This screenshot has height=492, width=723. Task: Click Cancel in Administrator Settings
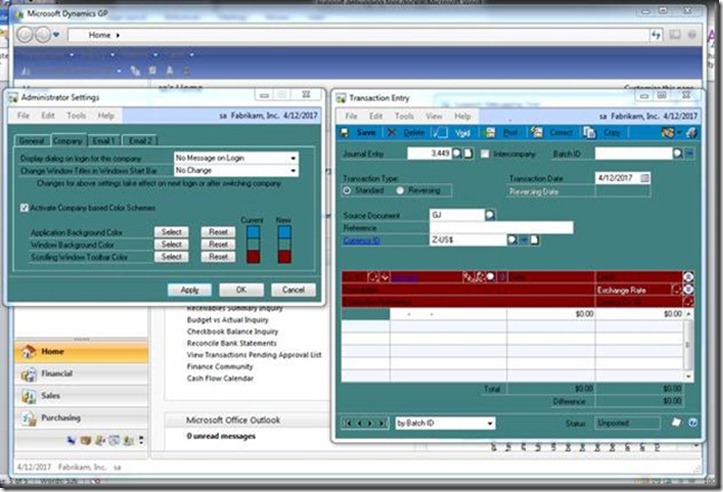point(293,290)
